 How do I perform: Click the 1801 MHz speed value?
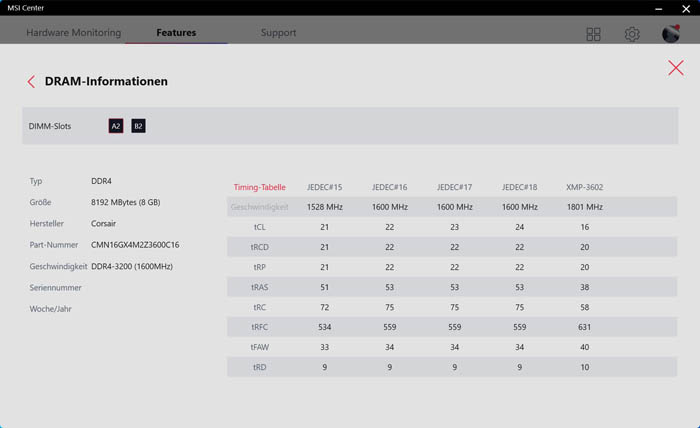coord(584,207)
